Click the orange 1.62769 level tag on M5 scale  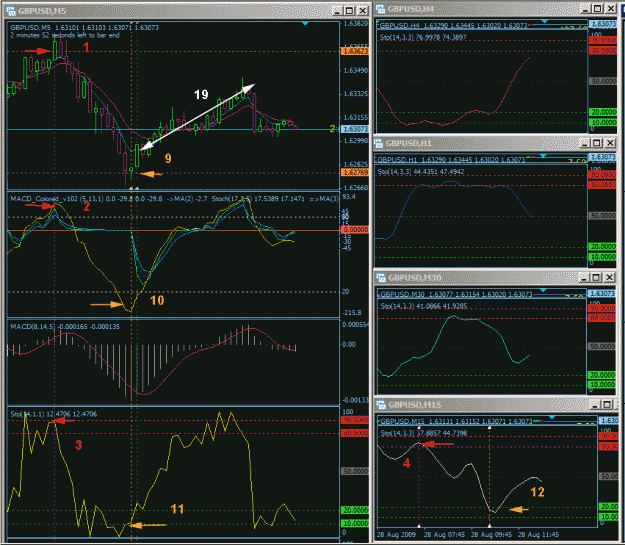click(355, 173)
